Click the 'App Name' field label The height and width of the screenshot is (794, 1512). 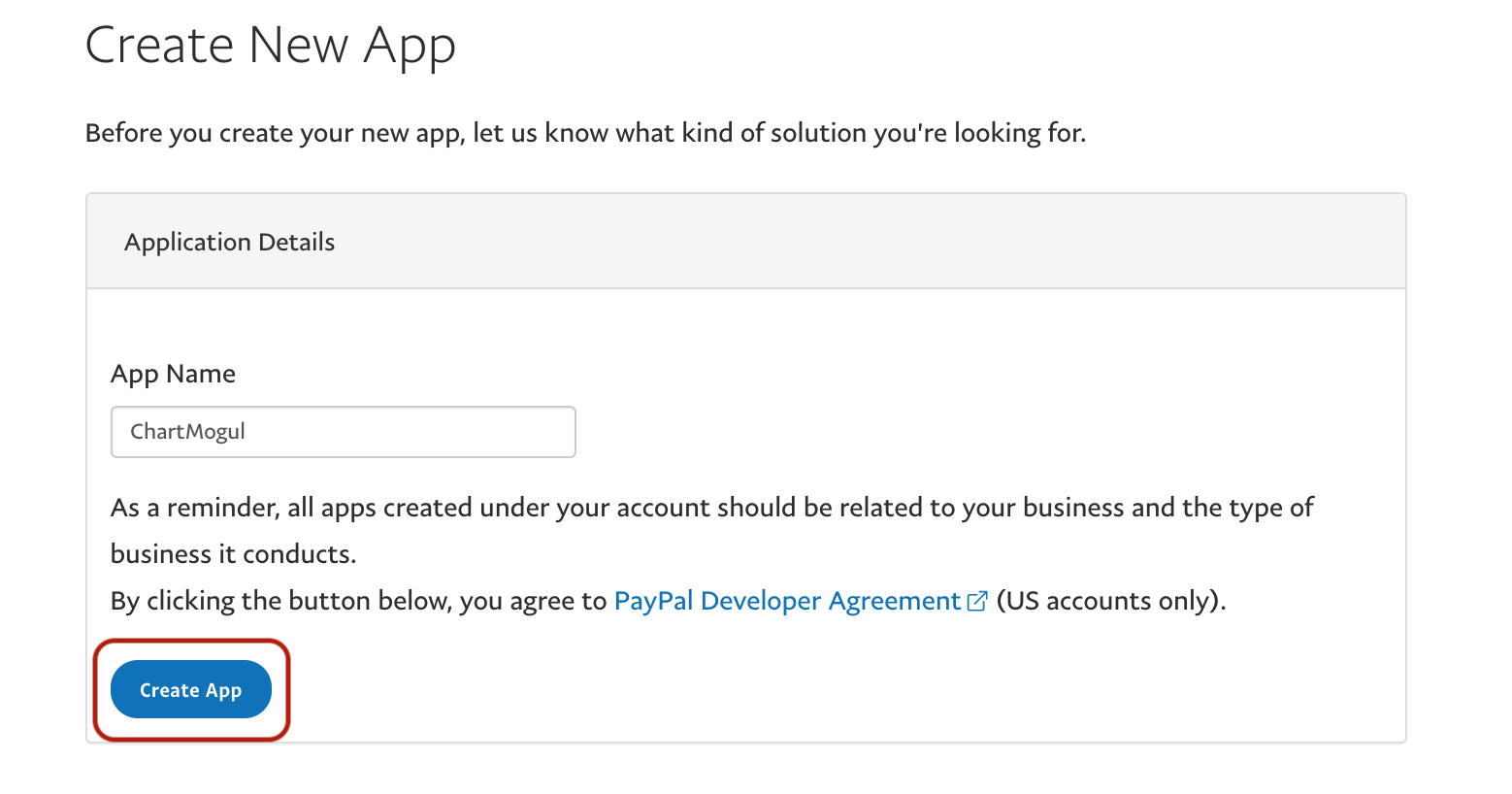173,374
